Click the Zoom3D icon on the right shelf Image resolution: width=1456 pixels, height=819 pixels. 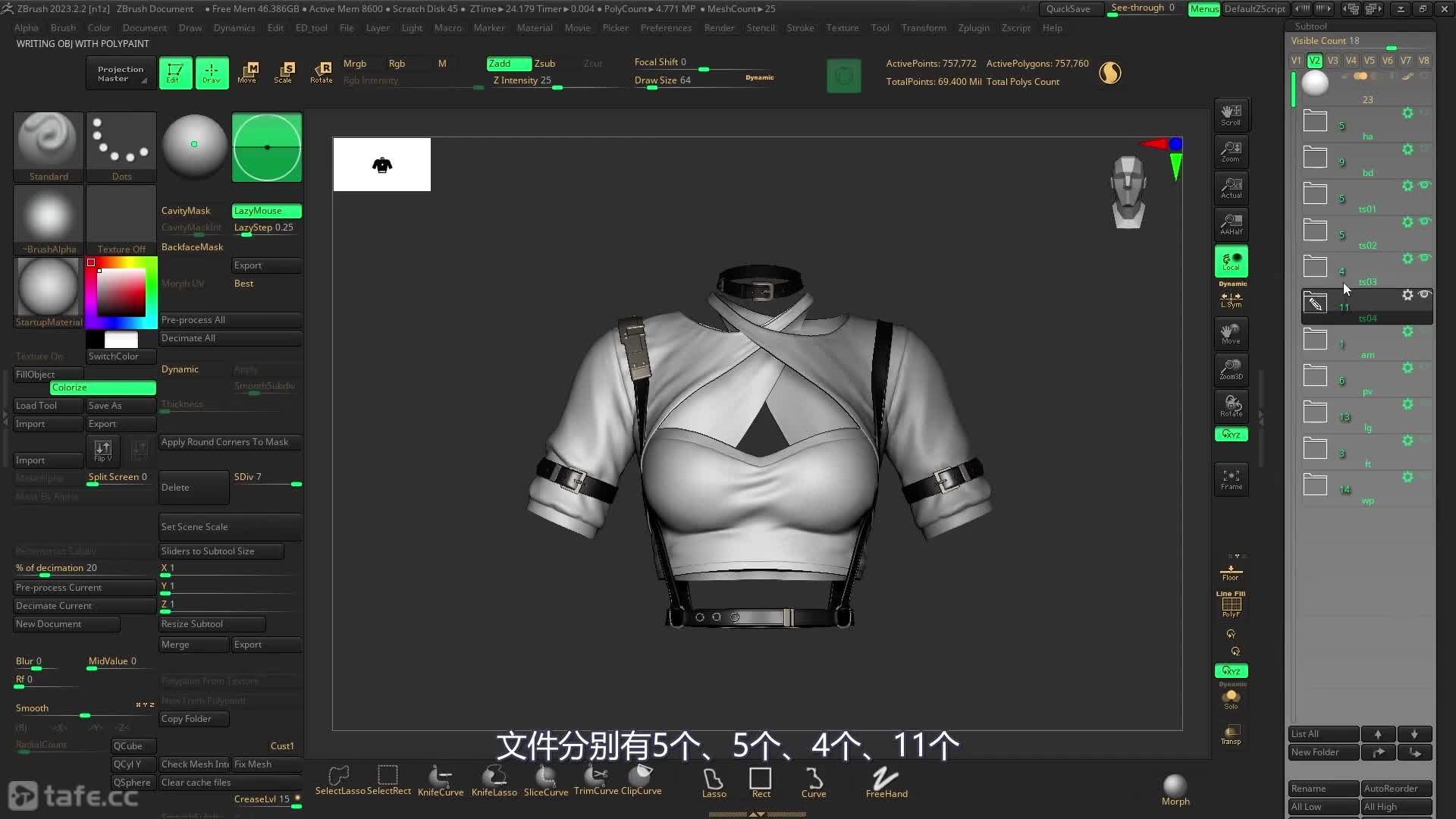pyautogui.click(x=1231, y=370)
